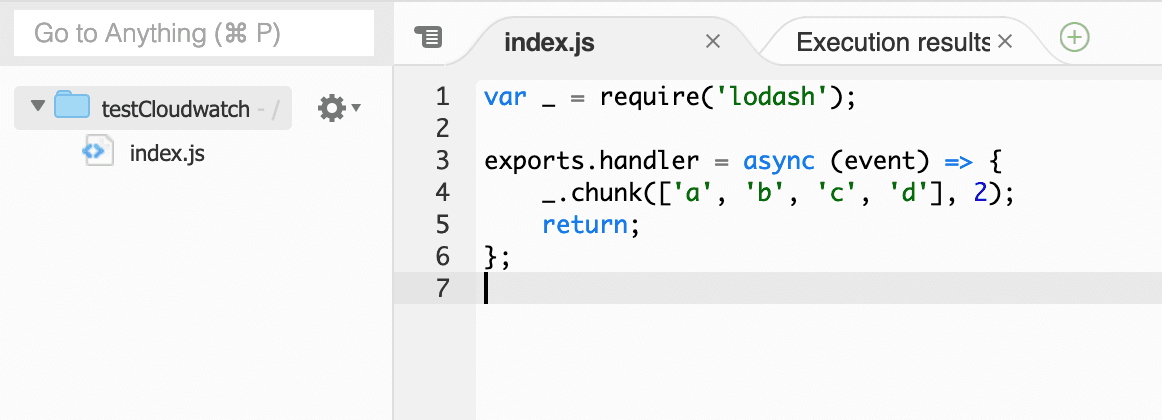Switch to the Execution results tab
This screenshot has height=420, width=1162.
892,42
